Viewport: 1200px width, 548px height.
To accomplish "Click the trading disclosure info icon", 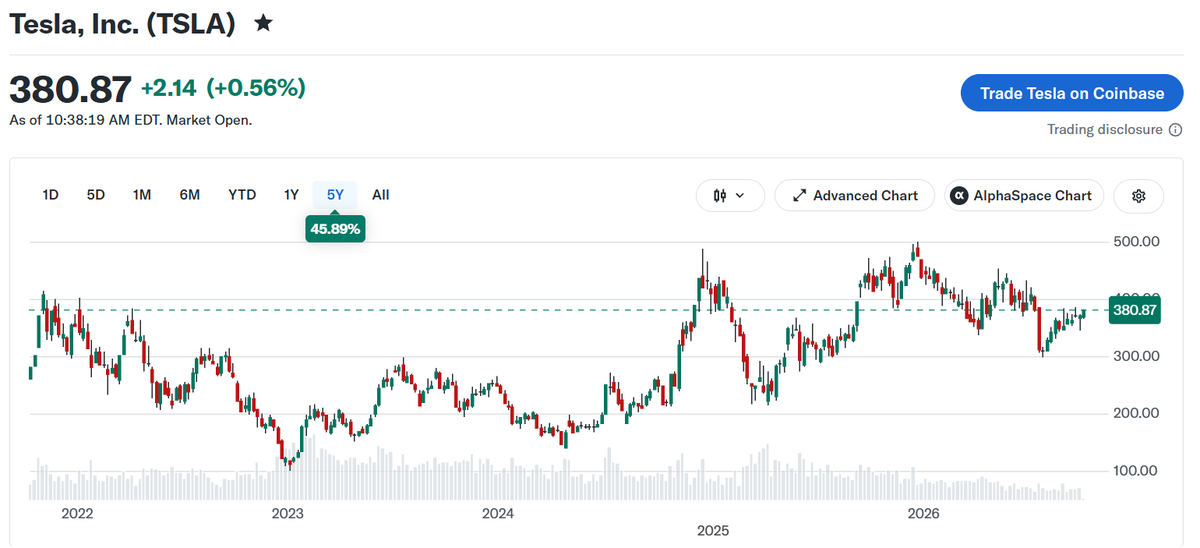I will click(1175, 130).
